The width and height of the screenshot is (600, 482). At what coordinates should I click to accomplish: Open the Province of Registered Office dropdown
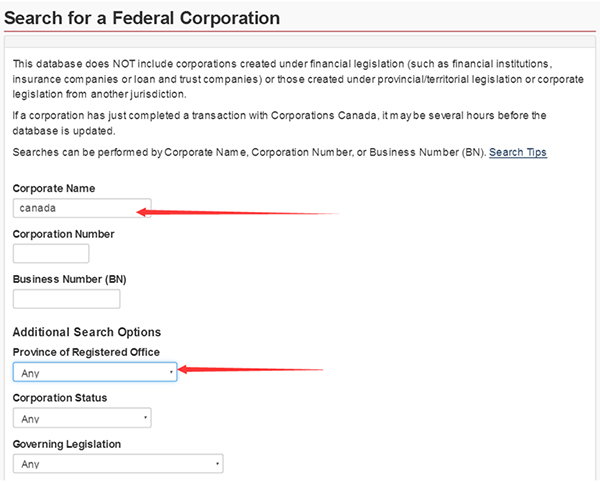click(x=95, y=372)
